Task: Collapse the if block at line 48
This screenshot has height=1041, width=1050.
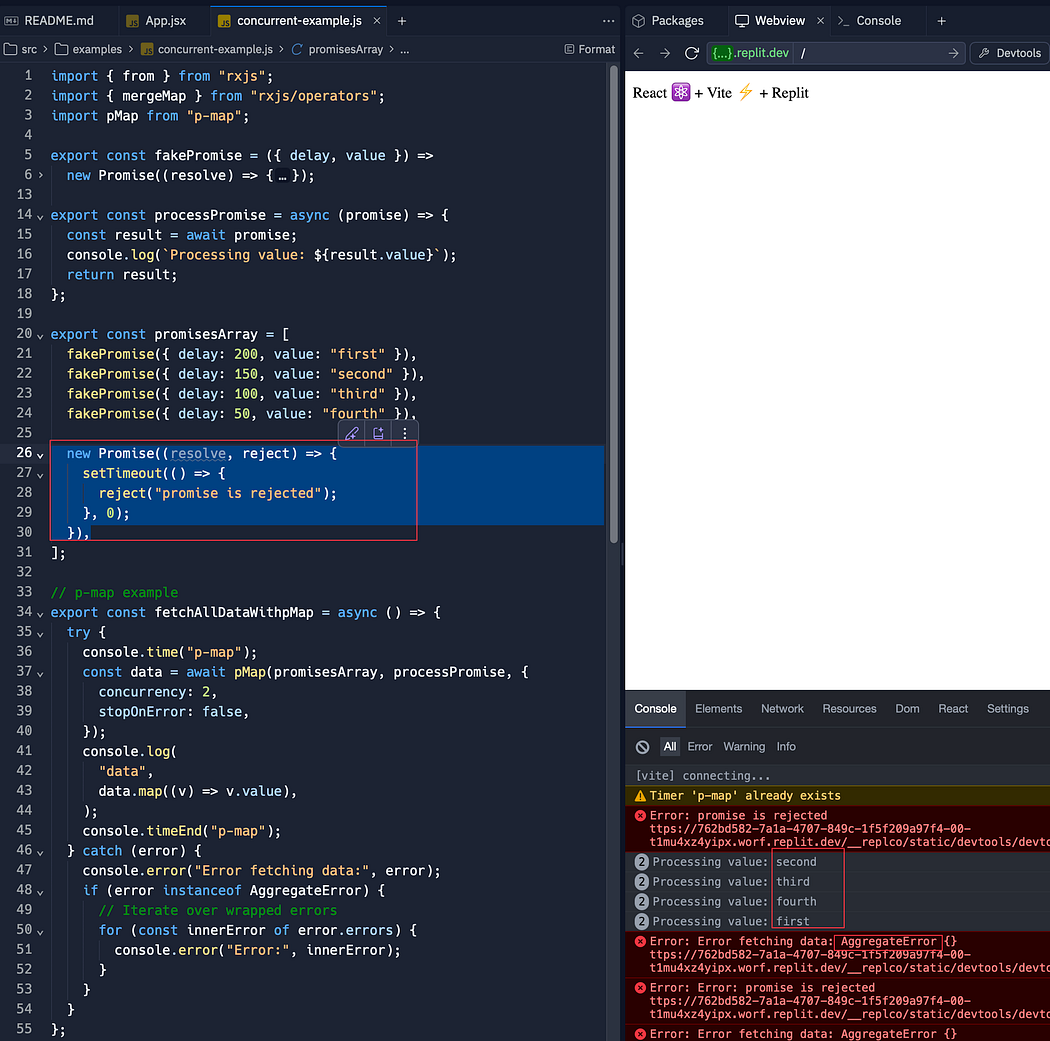Action: (40, 892)
